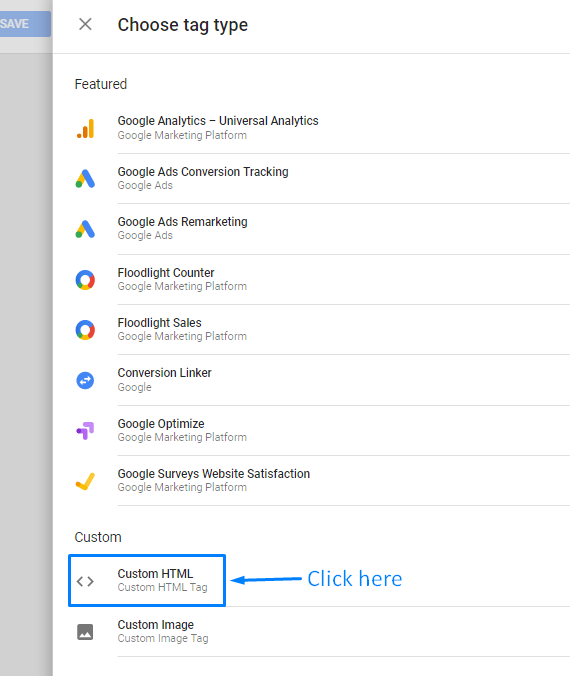The height and width of the screenshot is (676, 570).
Task: Choose Google Ads Conversion Tracking tag type
Action: [322, 178]
